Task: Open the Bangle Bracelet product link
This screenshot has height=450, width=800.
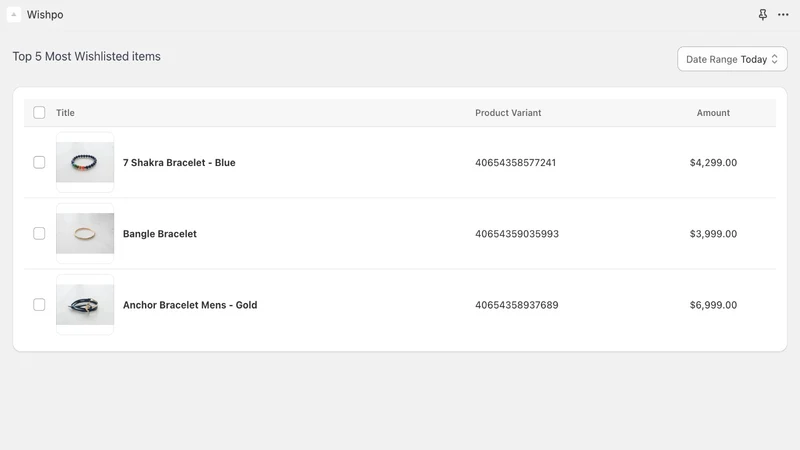Action: pos(160,234)
